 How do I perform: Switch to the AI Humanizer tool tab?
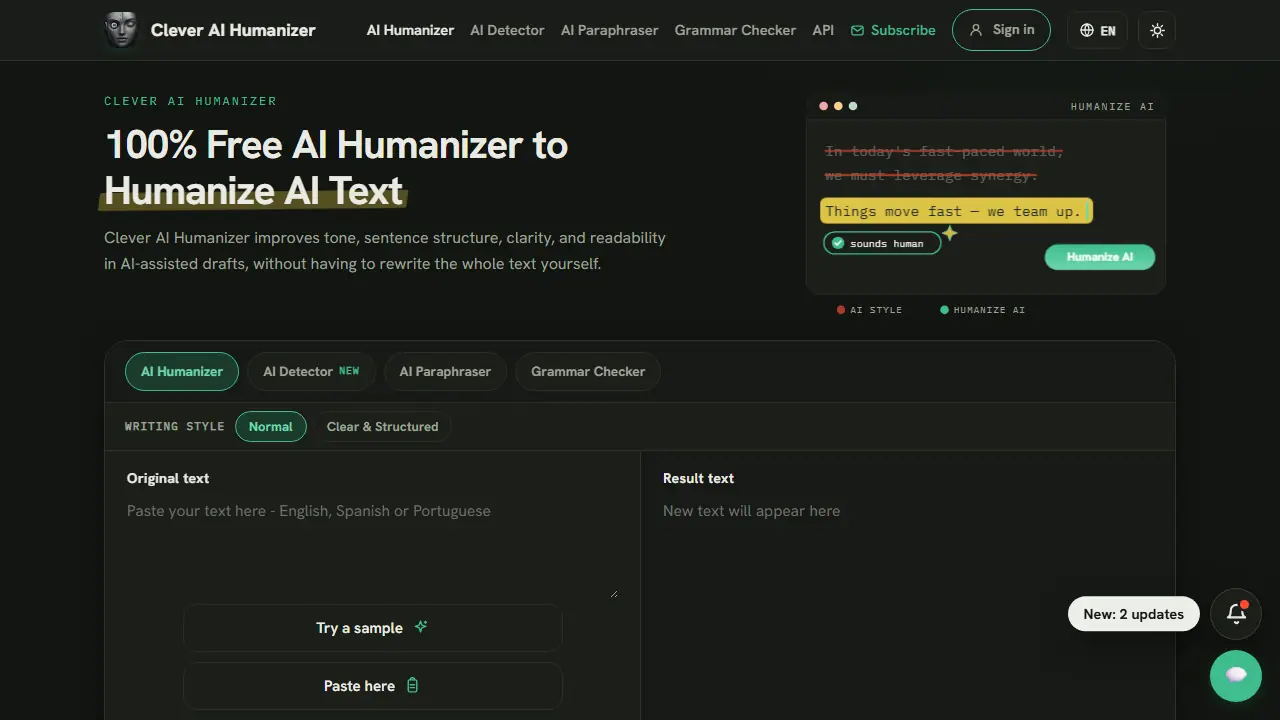tap(182, 371)
